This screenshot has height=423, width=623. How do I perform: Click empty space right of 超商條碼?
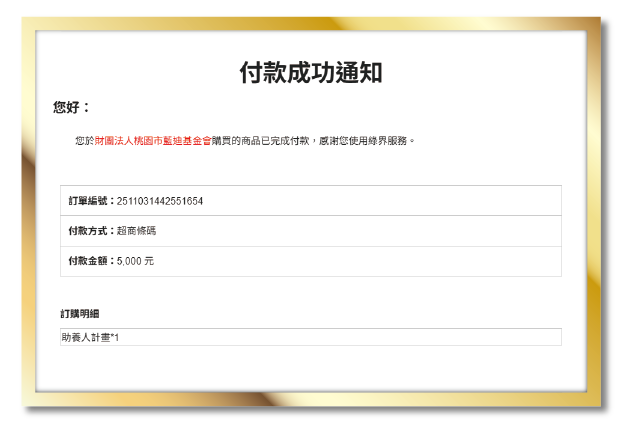pos(400,231)
